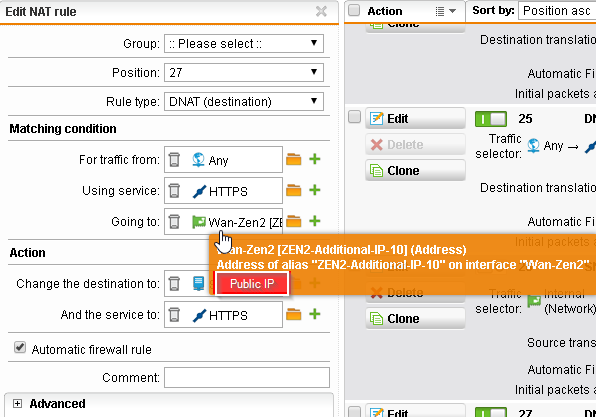Viewport: 596px width, 417px height.
Task: Open the Rule type dropdown
Action: (x=244, y=101)
